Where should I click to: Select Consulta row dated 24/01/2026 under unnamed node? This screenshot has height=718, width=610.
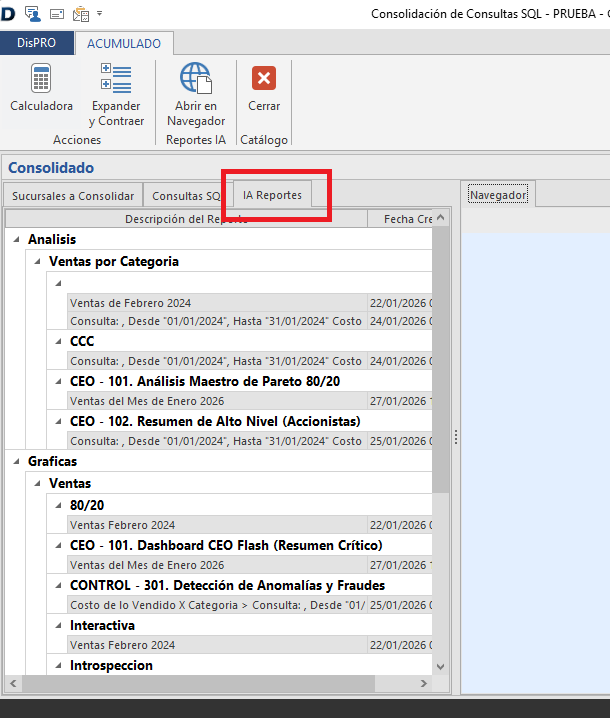[x=250, y=321]
